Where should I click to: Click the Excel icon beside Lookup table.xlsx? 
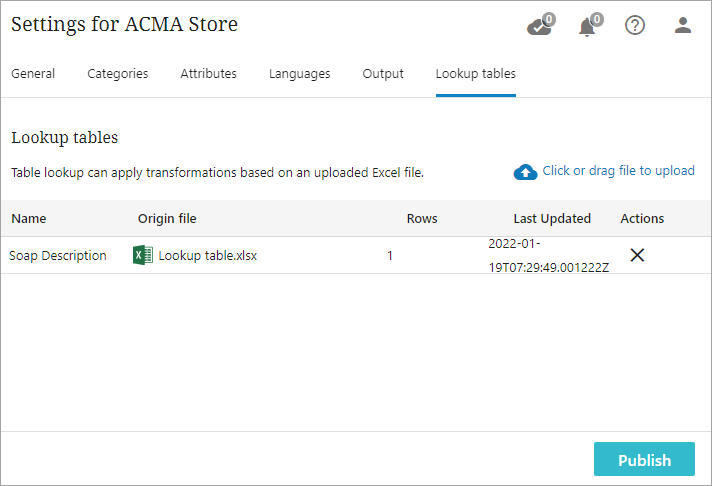click(x=143, y=255)
